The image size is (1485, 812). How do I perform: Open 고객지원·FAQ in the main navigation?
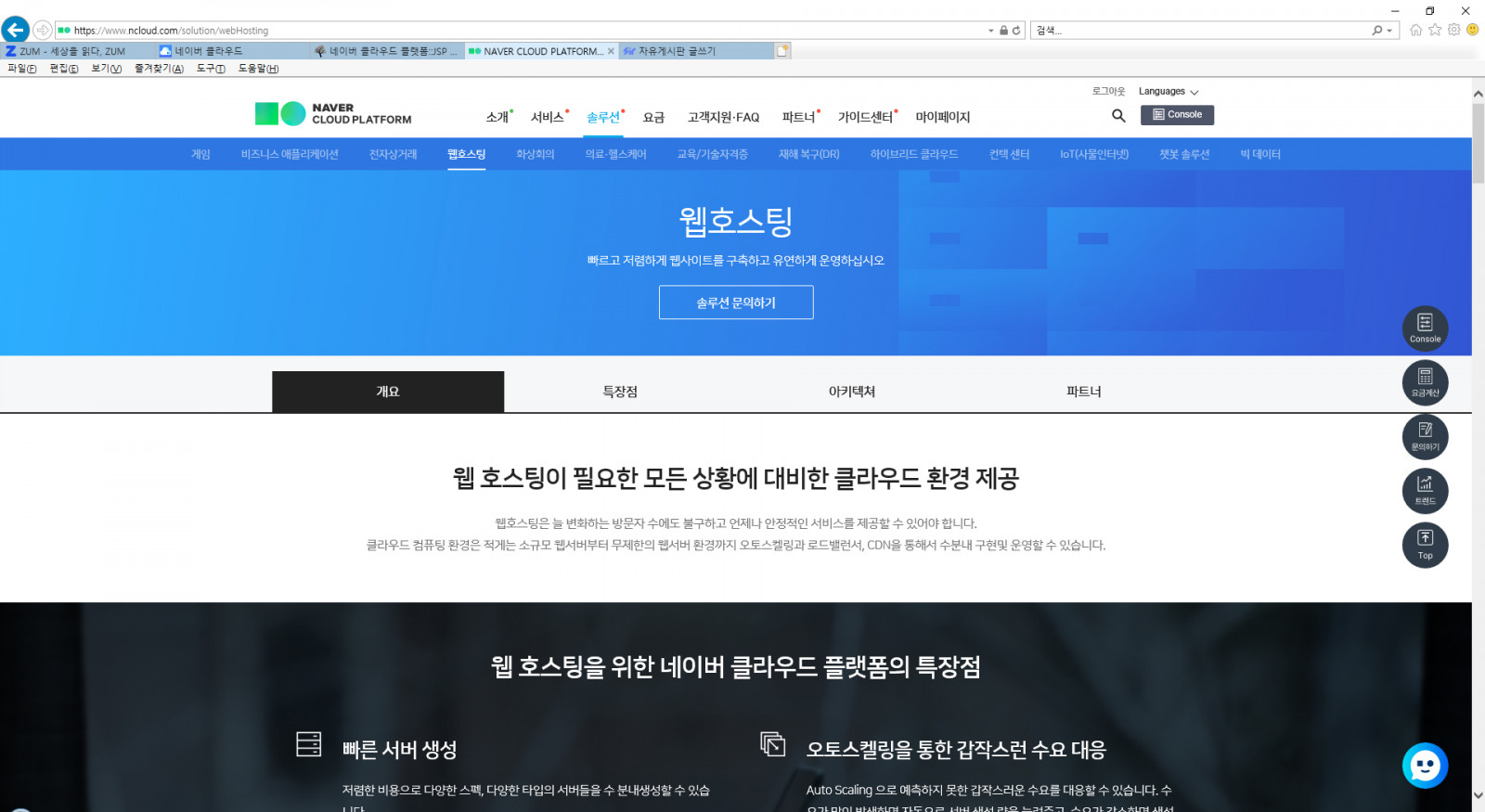pyautogui.click(x=723, y=117)
